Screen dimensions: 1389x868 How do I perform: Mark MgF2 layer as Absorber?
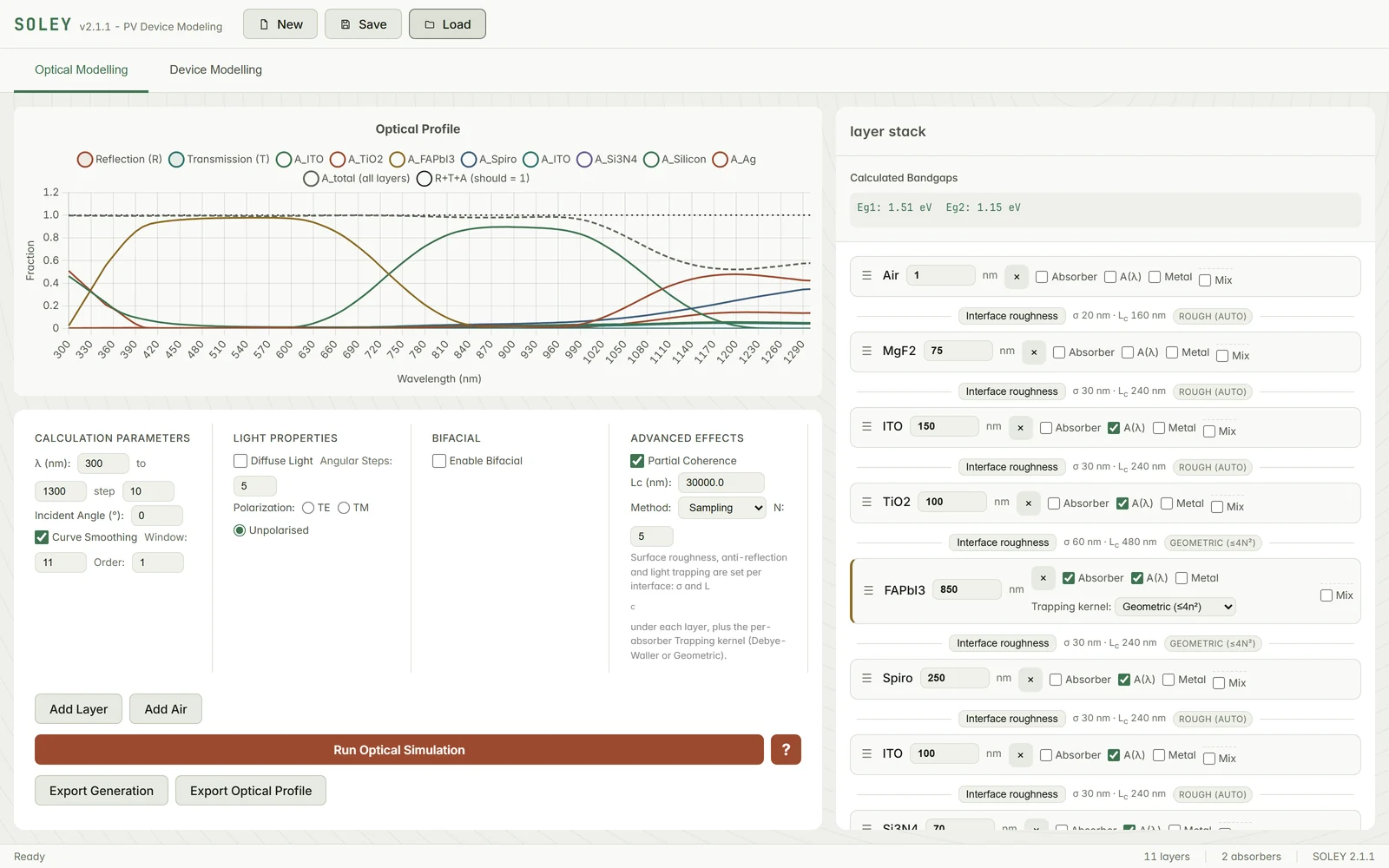coord(1059,352)
